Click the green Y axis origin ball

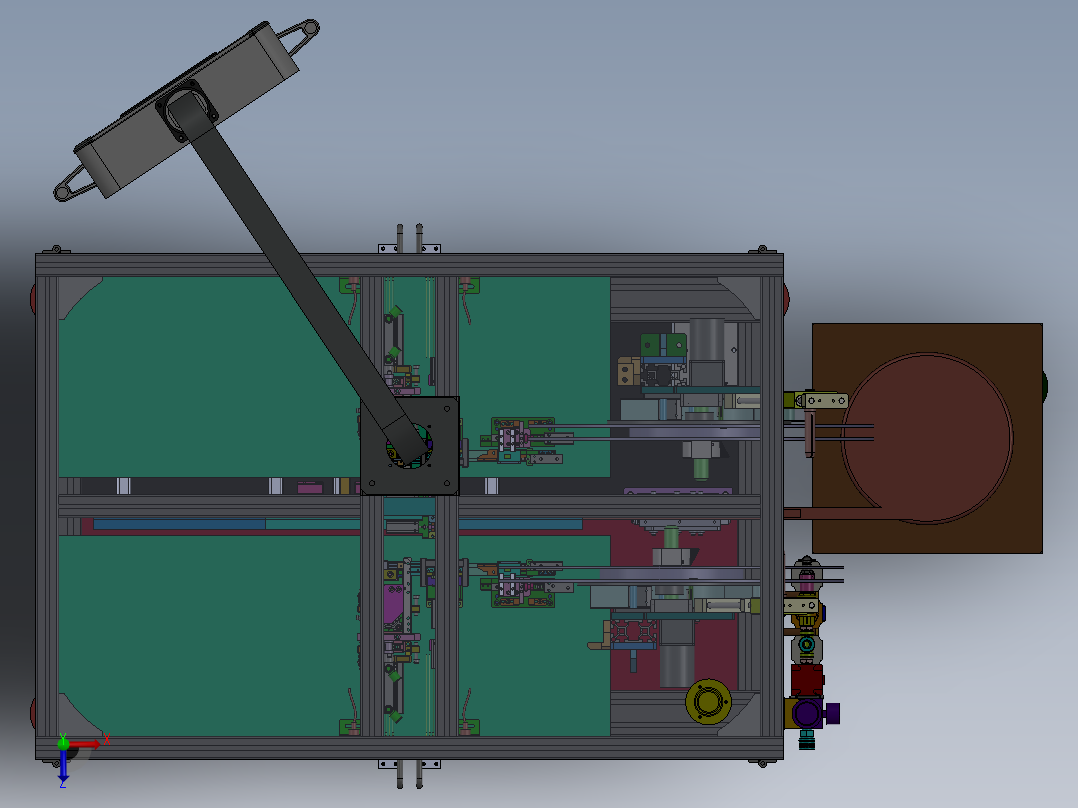63,743
